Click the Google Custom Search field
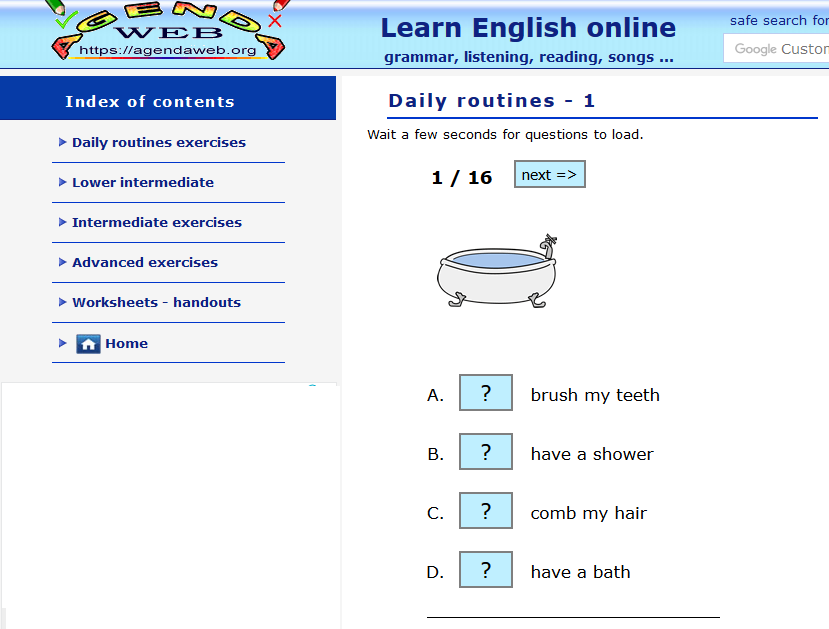 click(778, 48)
